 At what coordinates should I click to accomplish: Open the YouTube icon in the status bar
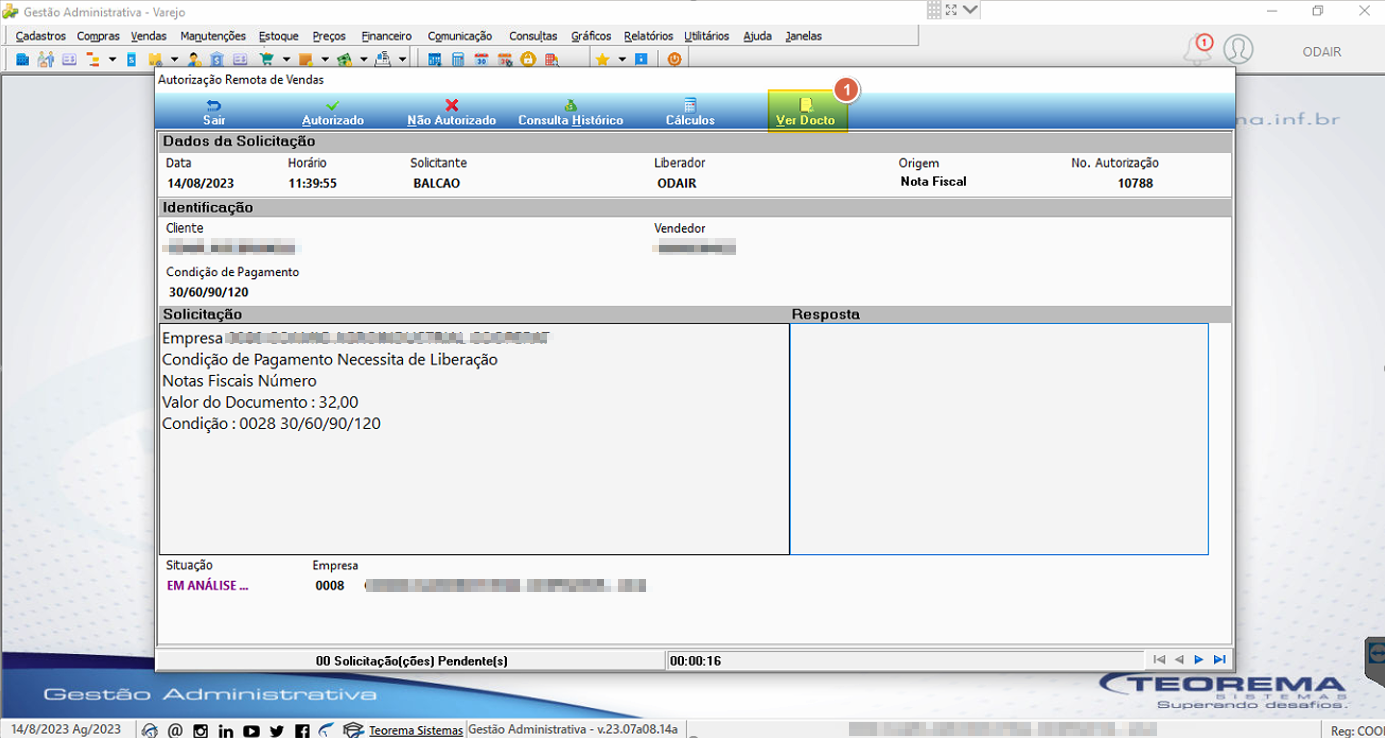[x=251, y=730]
